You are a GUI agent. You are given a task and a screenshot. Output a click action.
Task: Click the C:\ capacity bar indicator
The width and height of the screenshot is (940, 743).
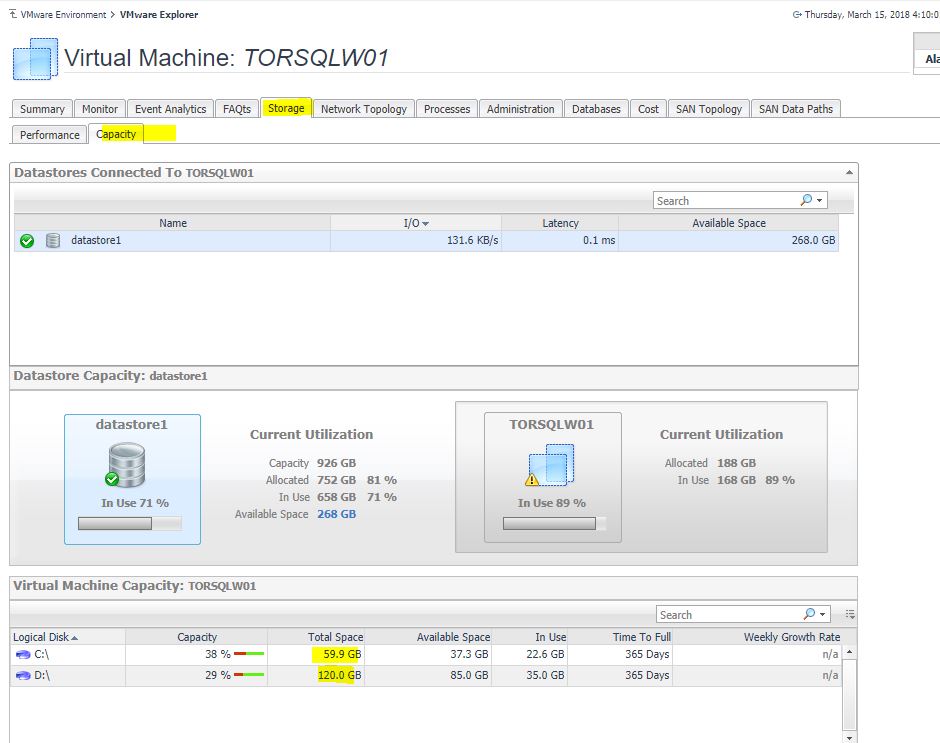click(249, 654)
